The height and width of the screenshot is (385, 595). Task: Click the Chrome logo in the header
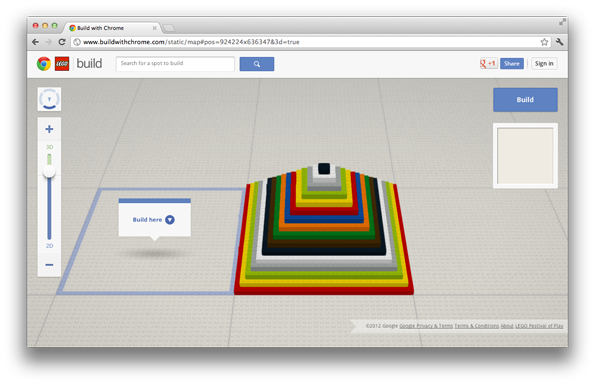[44, 64]
